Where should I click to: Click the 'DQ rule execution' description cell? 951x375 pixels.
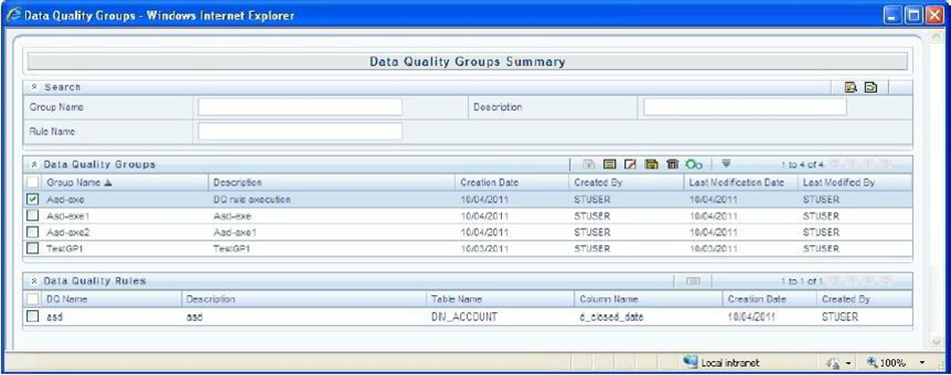pos(252,199)
